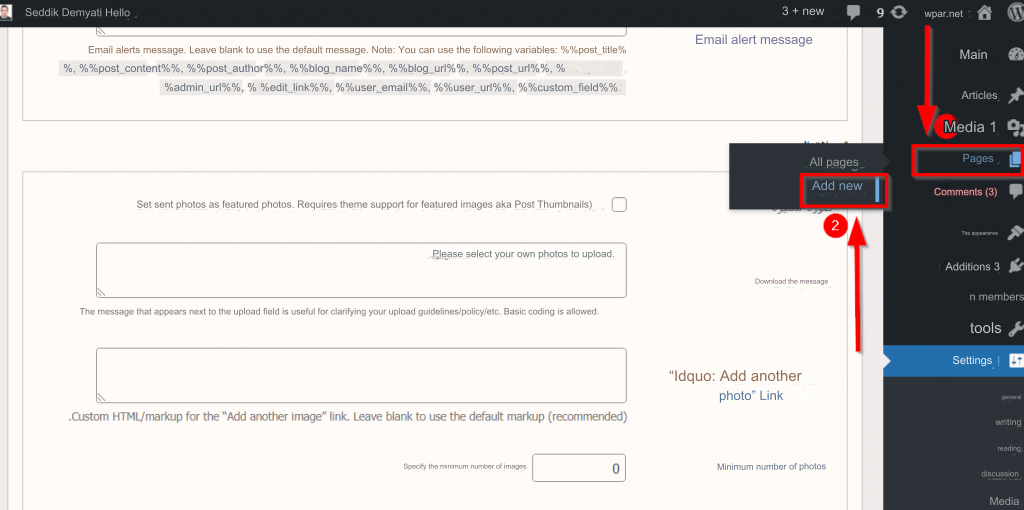This screenshot has width=1024, height=510.
Task: Click the Comments bubble icon in sidebar
Action: coord(1016,192)
